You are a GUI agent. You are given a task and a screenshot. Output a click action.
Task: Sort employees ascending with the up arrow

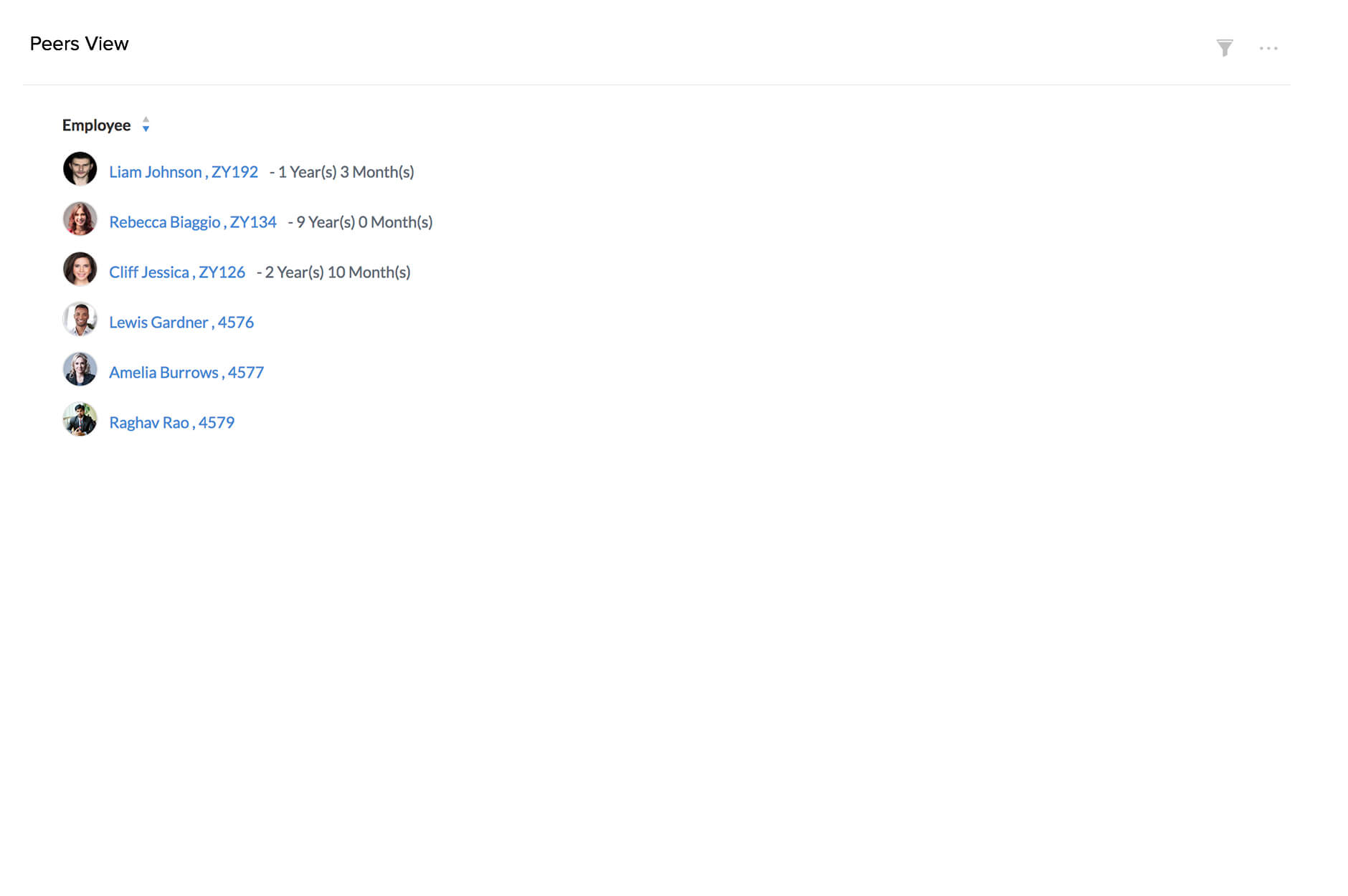146,120
